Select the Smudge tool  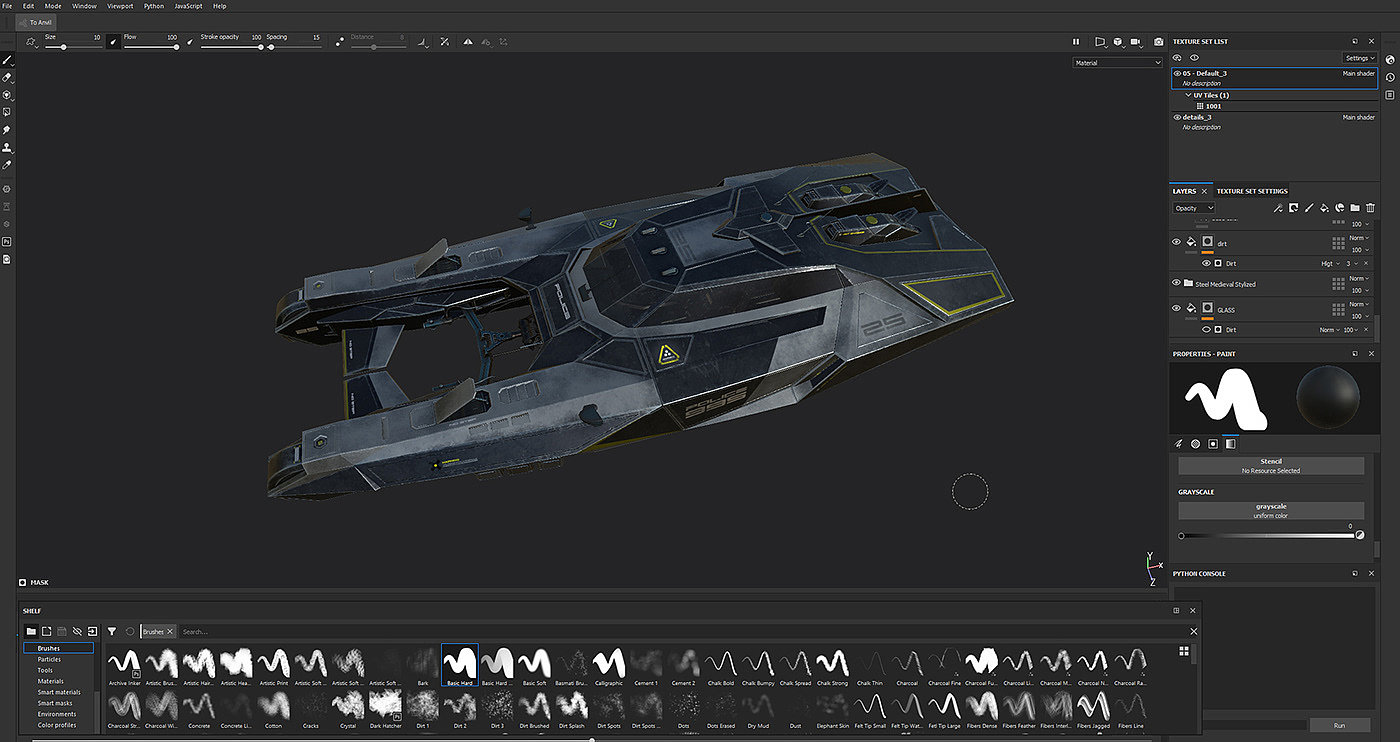point(7,130)
